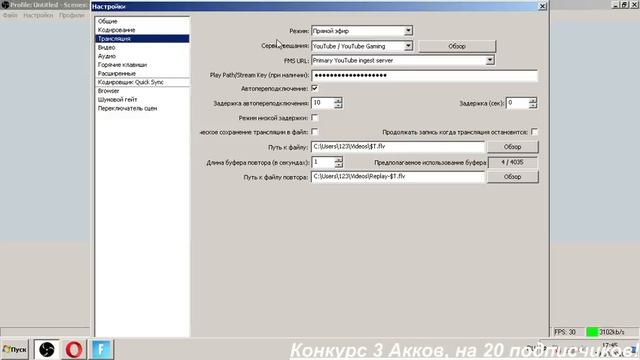
Task: Restore the OBS main window
Action: pos(624,4)
